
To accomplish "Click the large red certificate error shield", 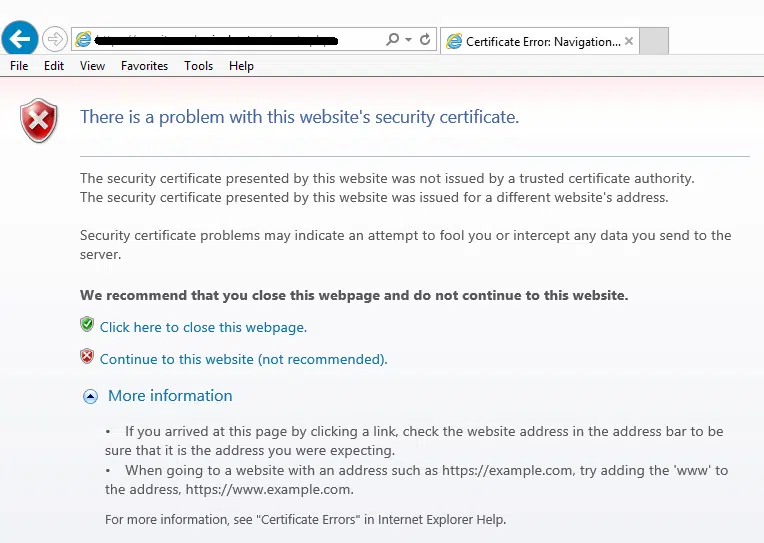I will coord(39,121).
